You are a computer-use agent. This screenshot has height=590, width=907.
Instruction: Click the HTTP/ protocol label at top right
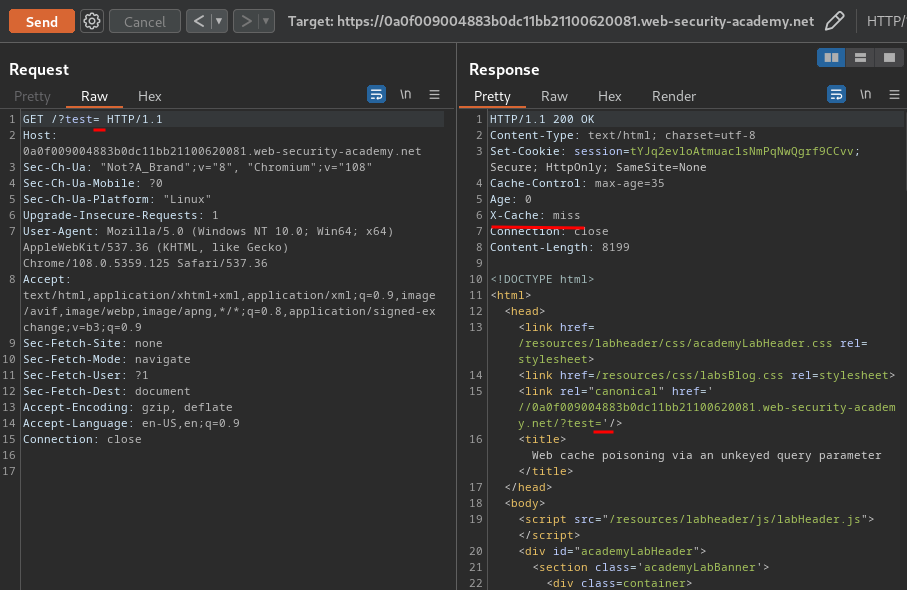coord(886,21)
